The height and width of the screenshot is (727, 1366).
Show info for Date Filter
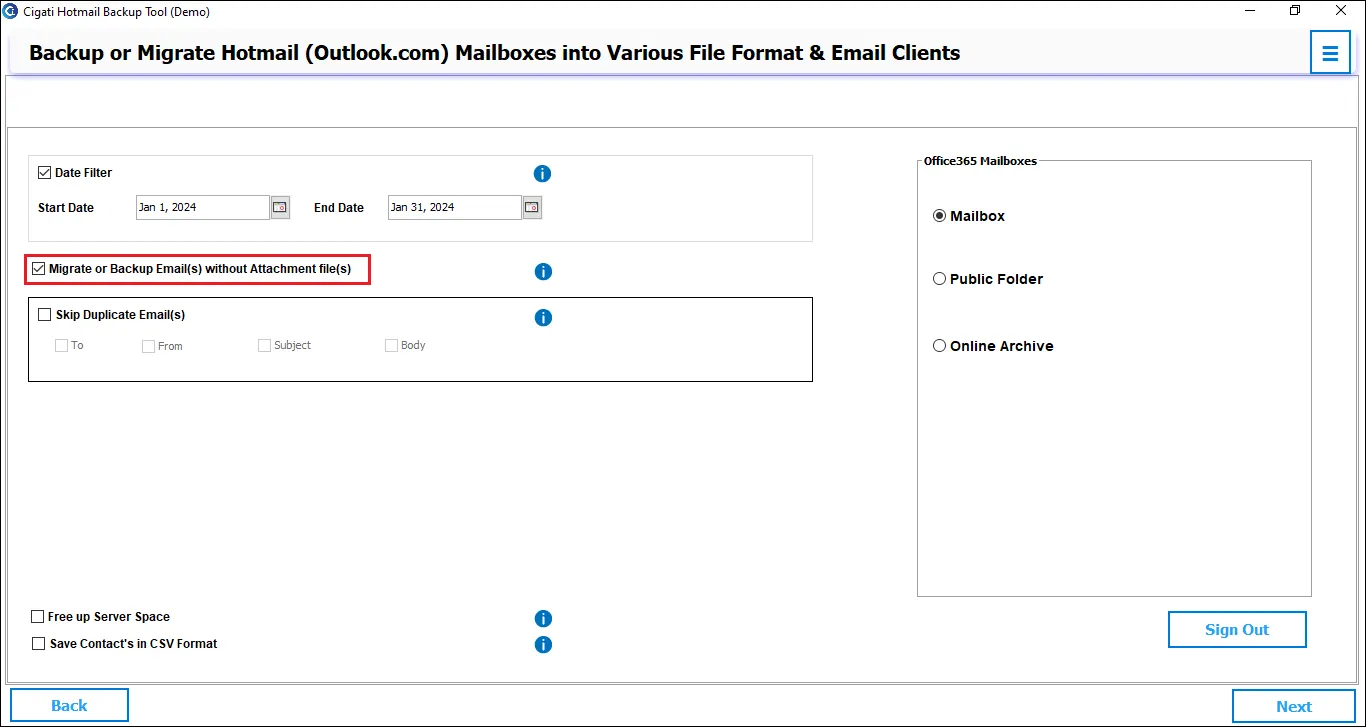pyautogui.click(x=543, y=173)
